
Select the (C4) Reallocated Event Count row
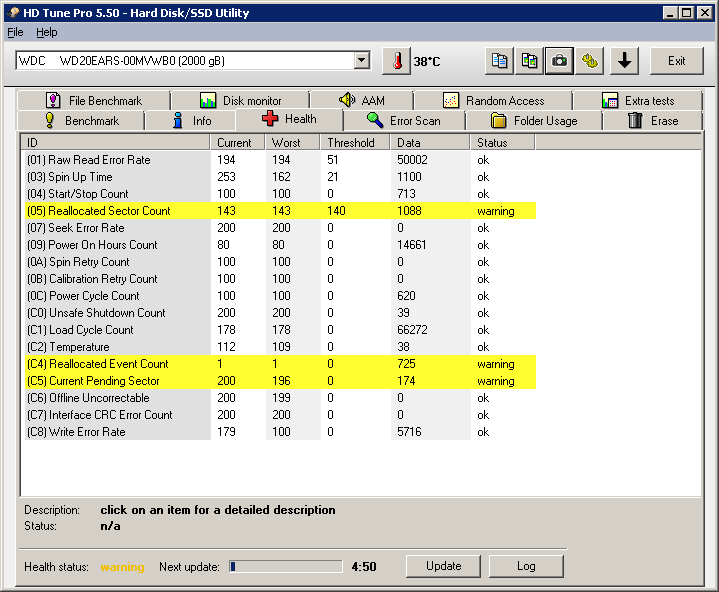pos(280,364)
